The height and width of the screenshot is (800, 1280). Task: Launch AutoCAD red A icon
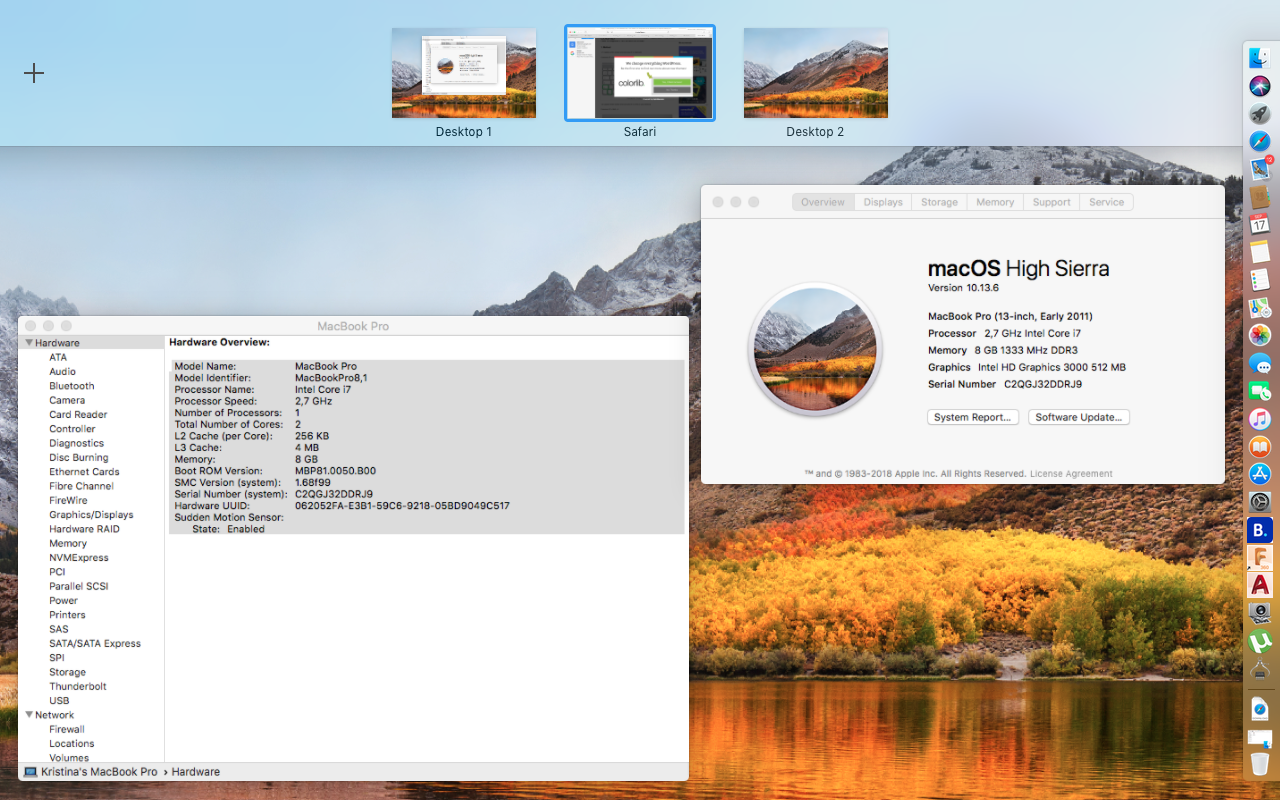1260,585
